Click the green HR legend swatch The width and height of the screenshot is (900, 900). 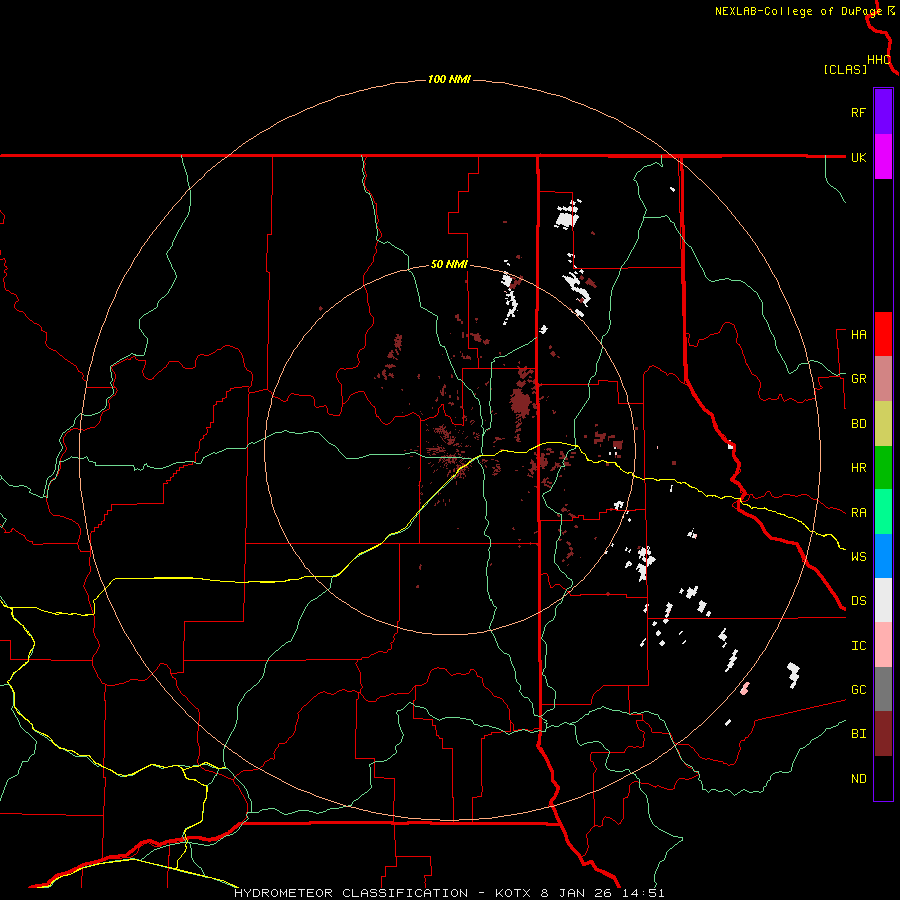click(x=883, y=468)
